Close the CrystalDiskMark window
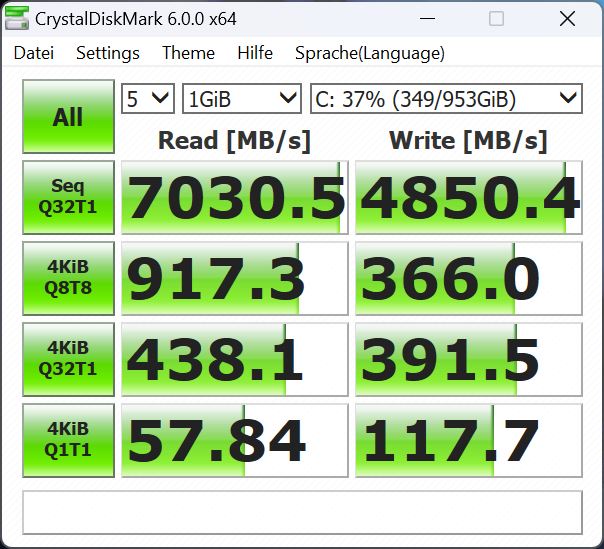This screenshot has width=604, height=549. [x=567, y=18]
